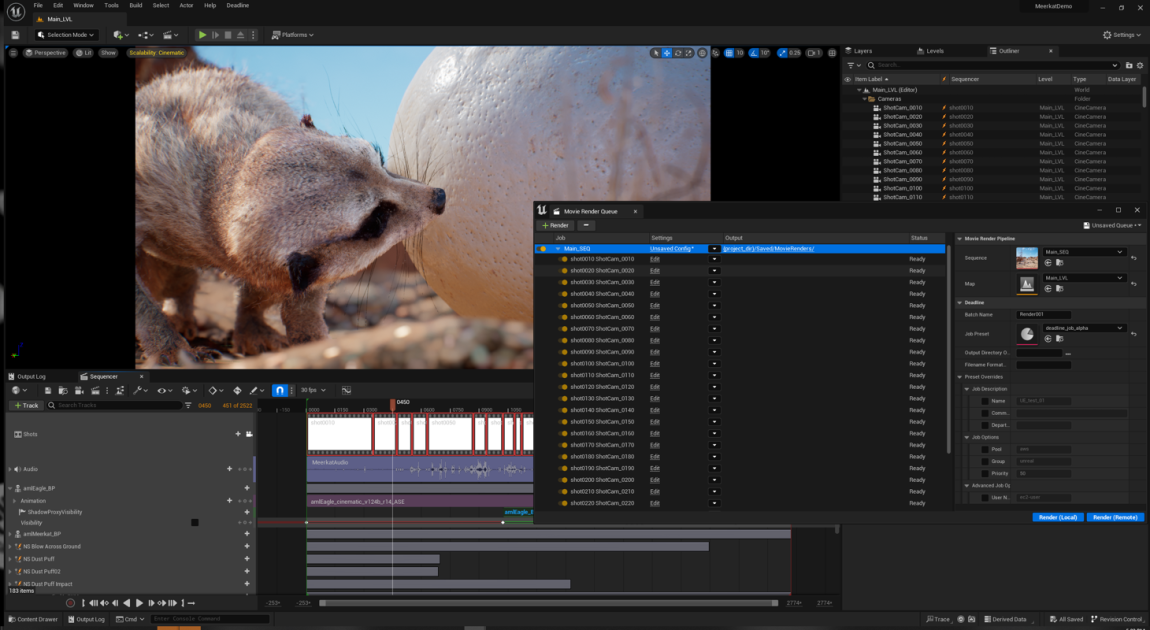Select the Play button in the main toolbar
This screenshot has width=1150, height=630.
pos(203,34)
